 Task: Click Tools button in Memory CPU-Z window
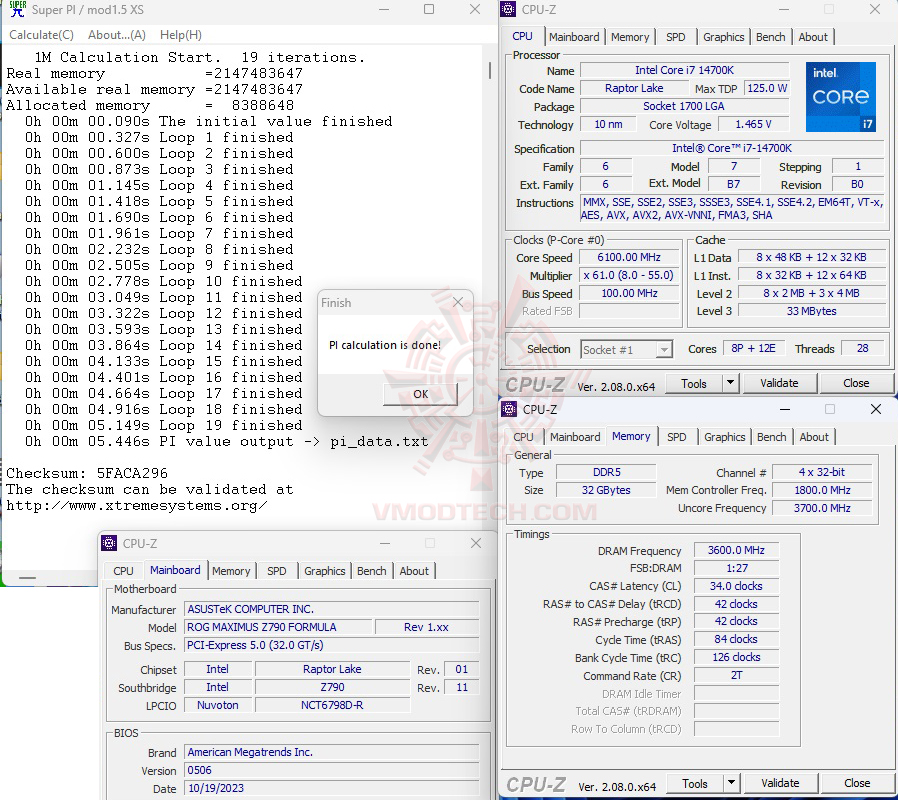(x=695, y=783)
